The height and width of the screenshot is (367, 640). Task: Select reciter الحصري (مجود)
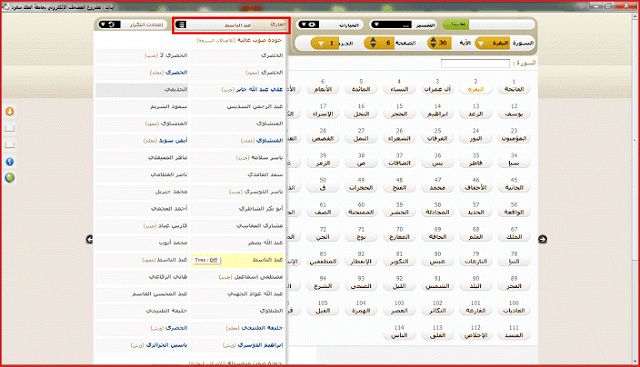point(238,72)
